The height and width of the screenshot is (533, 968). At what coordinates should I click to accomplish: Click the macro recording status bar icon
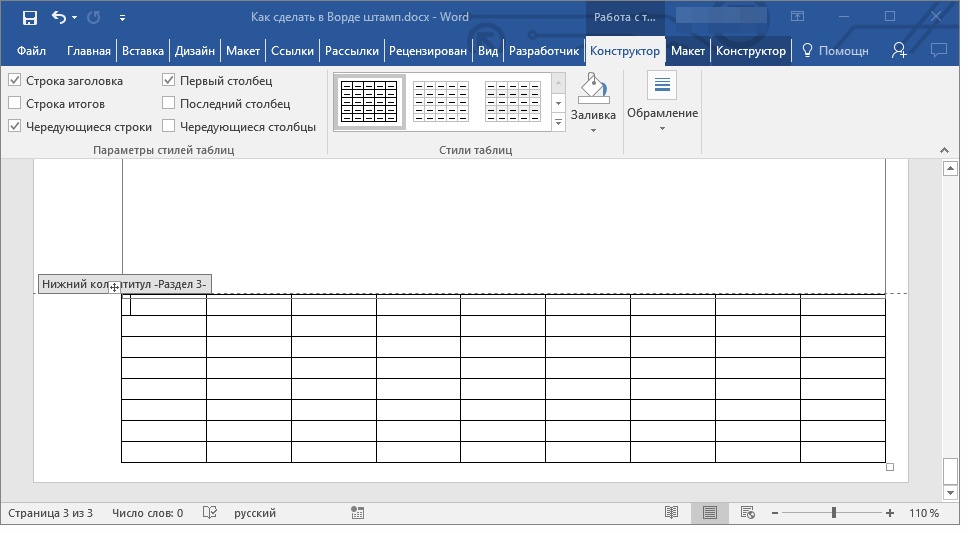click(357, 513)
